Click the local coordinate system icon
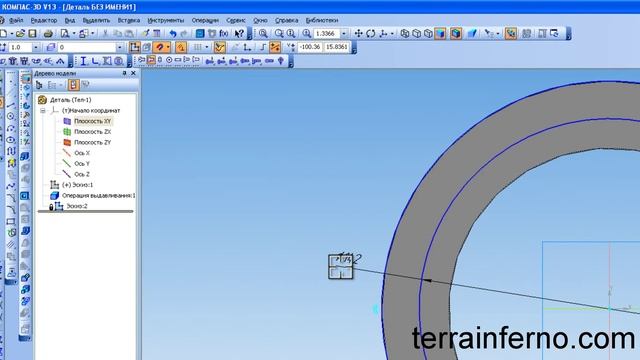This screenshot has height=360, width=640. point(247,47)
